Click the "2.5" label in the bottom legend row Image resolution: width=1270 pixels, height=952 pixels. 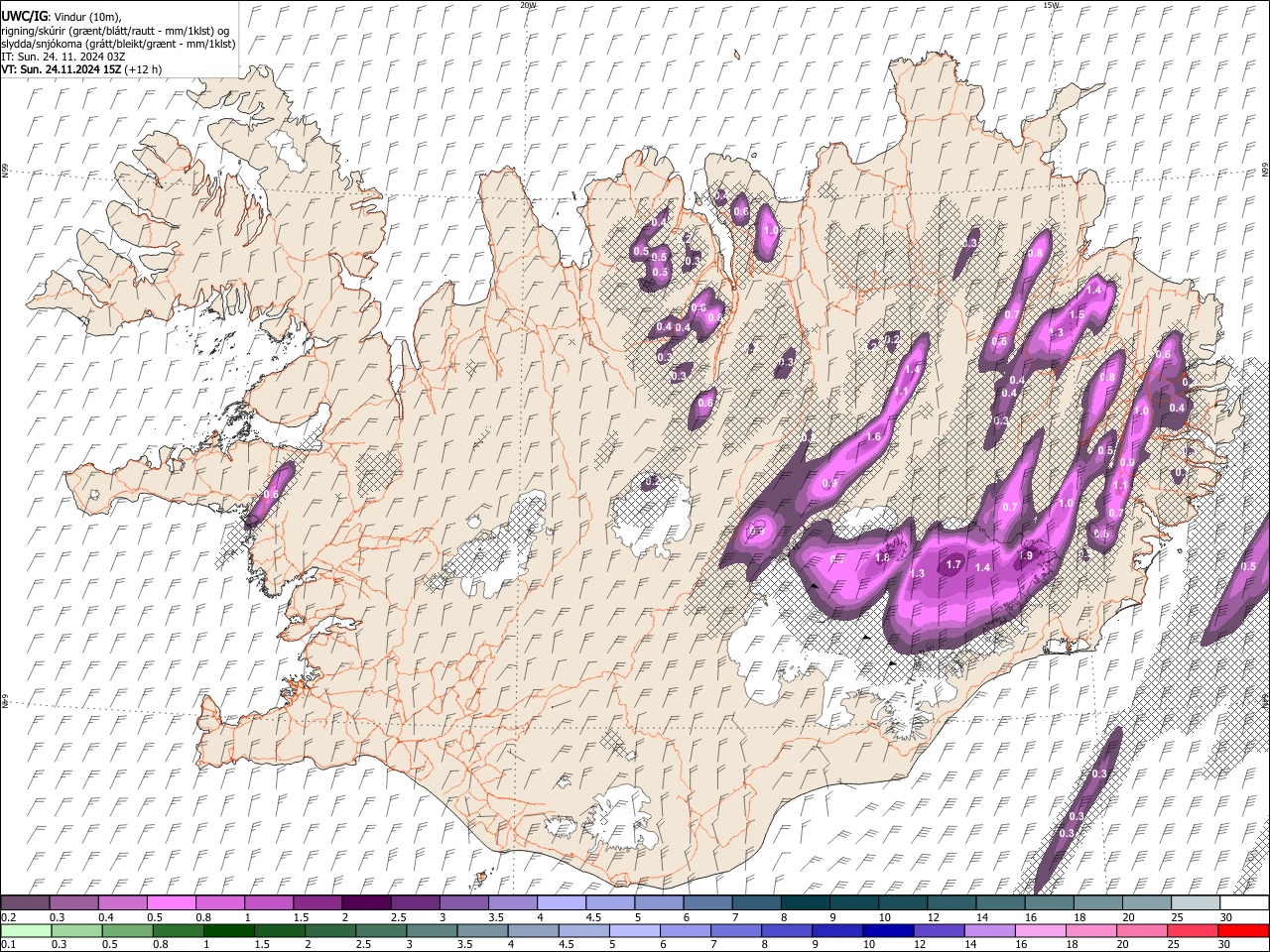(363, 944)
